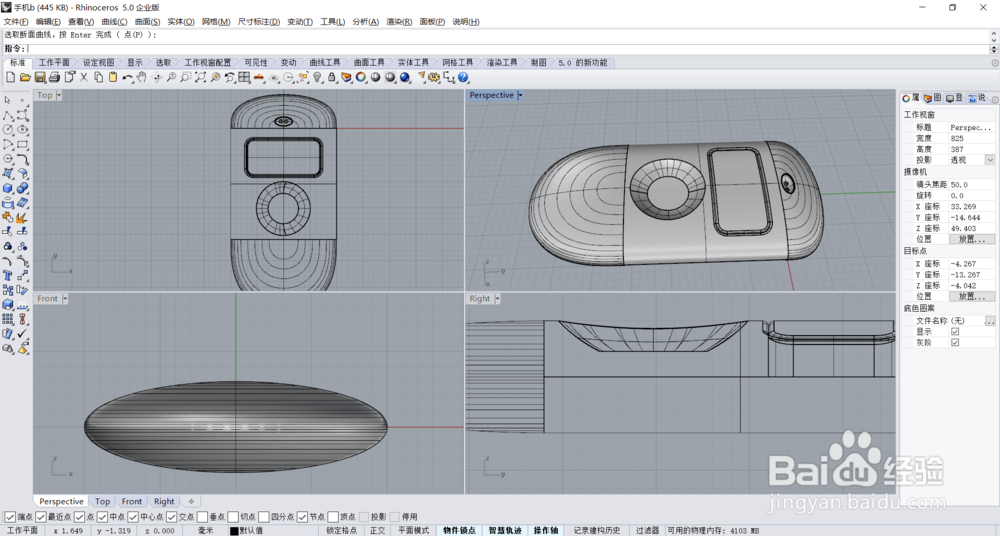Click the Print icon in the toolbar
Image resolution: width=1000 pixels, height=536 pixels.
pyautogui.click(x=54, y=77)
